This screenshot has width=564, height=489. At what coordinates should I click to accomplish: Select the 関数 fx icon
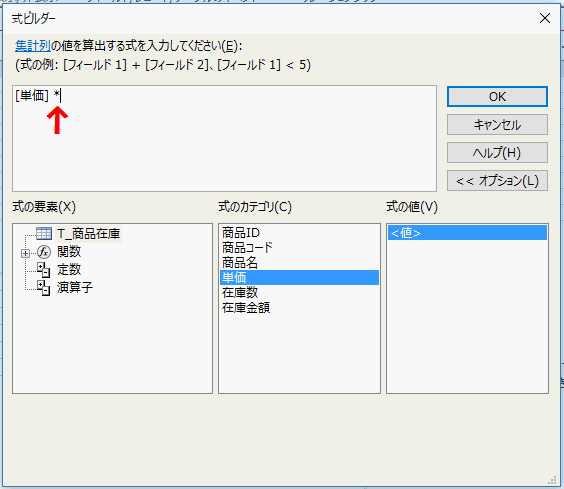tap(44, 252)
